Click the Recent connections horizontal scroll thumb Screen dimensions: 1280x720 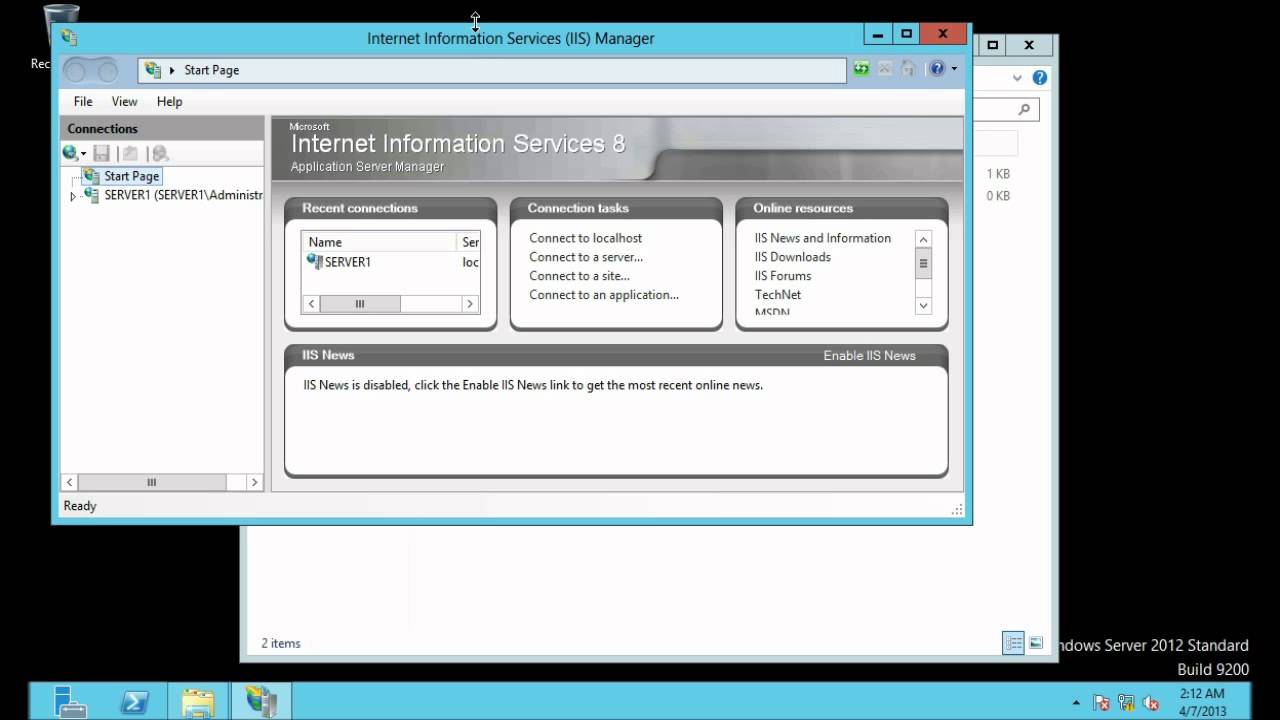pos(360,304)
